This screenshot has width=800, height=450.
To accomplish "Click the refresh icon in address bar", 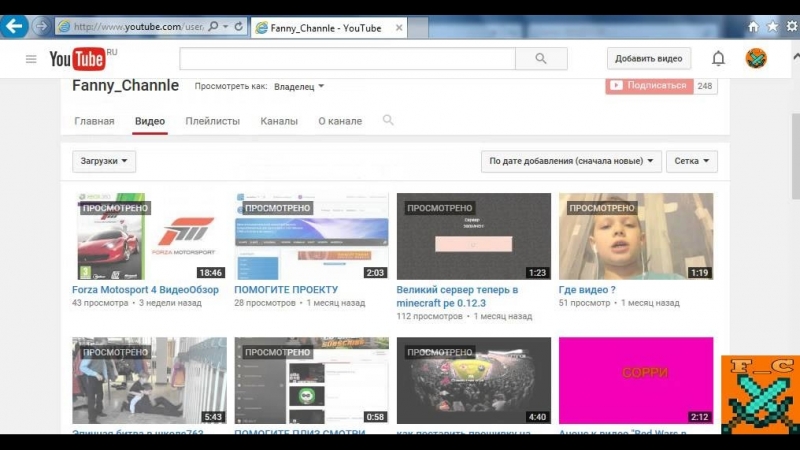I will pyautogui.click(x=239, y=26).
